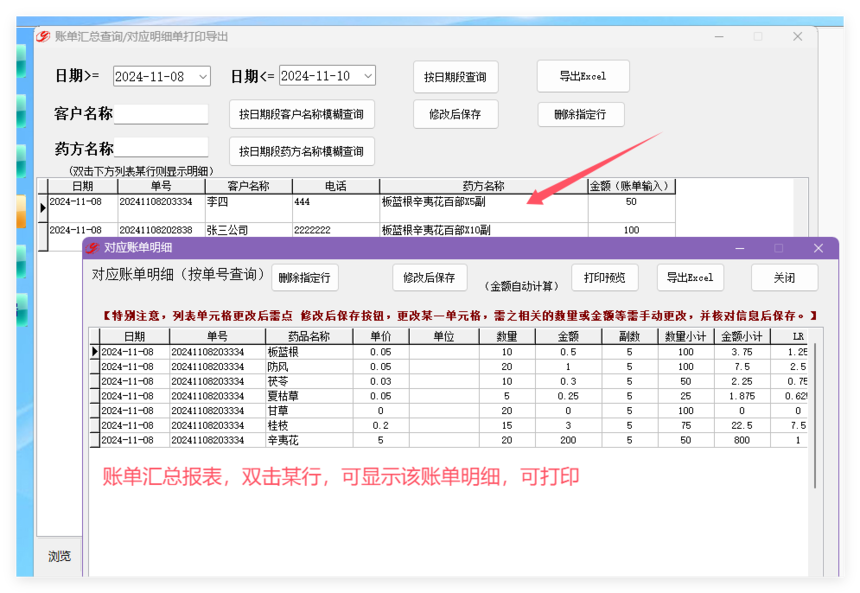Click 修改后保存 in the main summary window

tap(455, 114)
